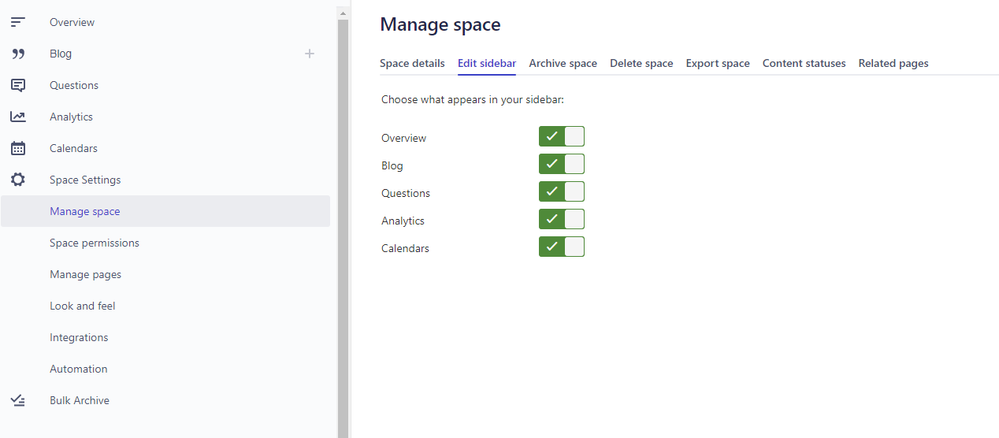
Task: Switch off the Calendars toggle
Action: click(x=561, y=246)
